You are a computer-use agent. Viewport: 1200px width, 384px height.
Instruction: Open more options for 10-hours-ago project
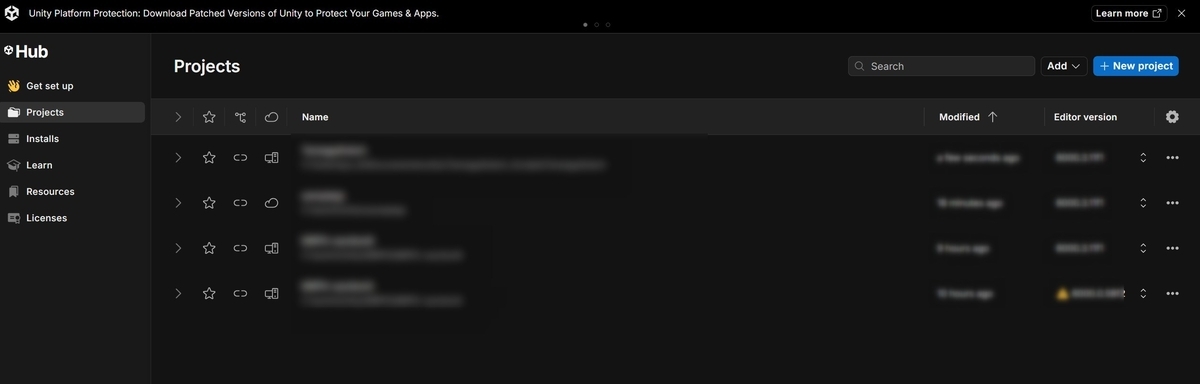pos(1172,293)
